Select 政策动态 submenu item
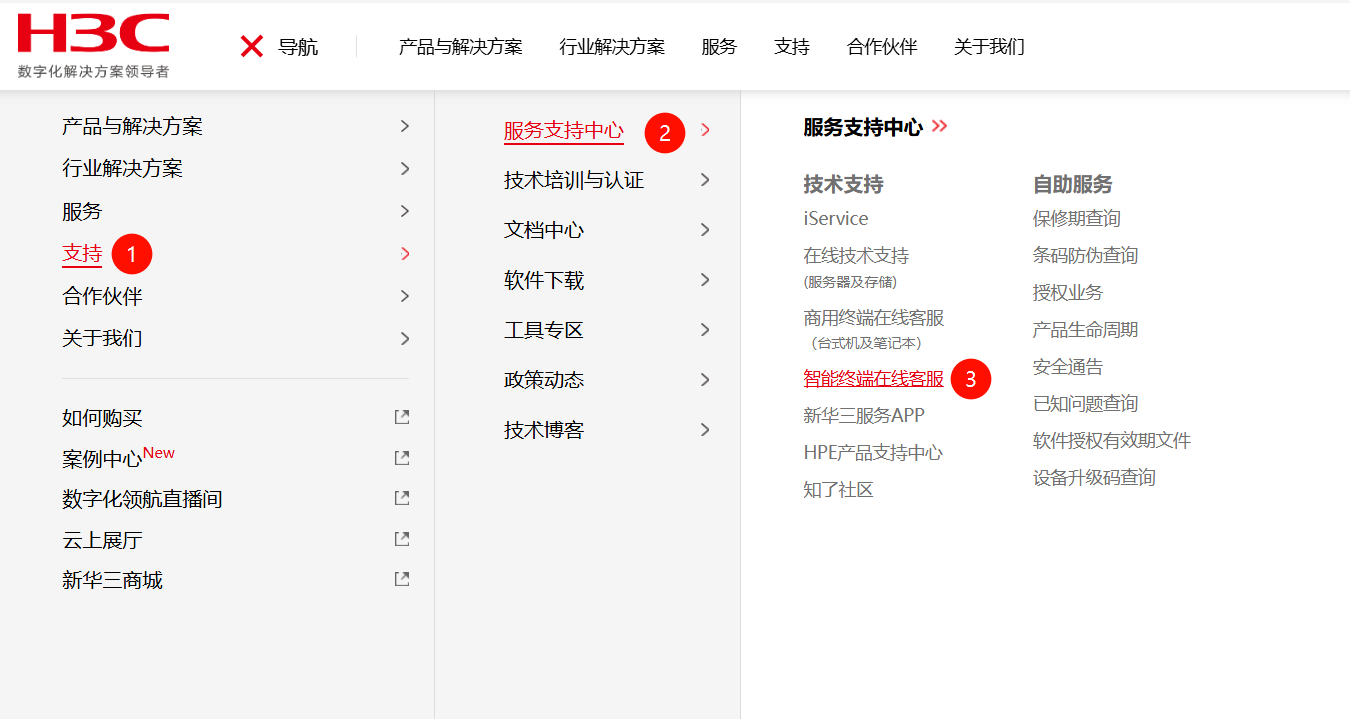This screenshot has width=1350, height=719. point(544,380)
